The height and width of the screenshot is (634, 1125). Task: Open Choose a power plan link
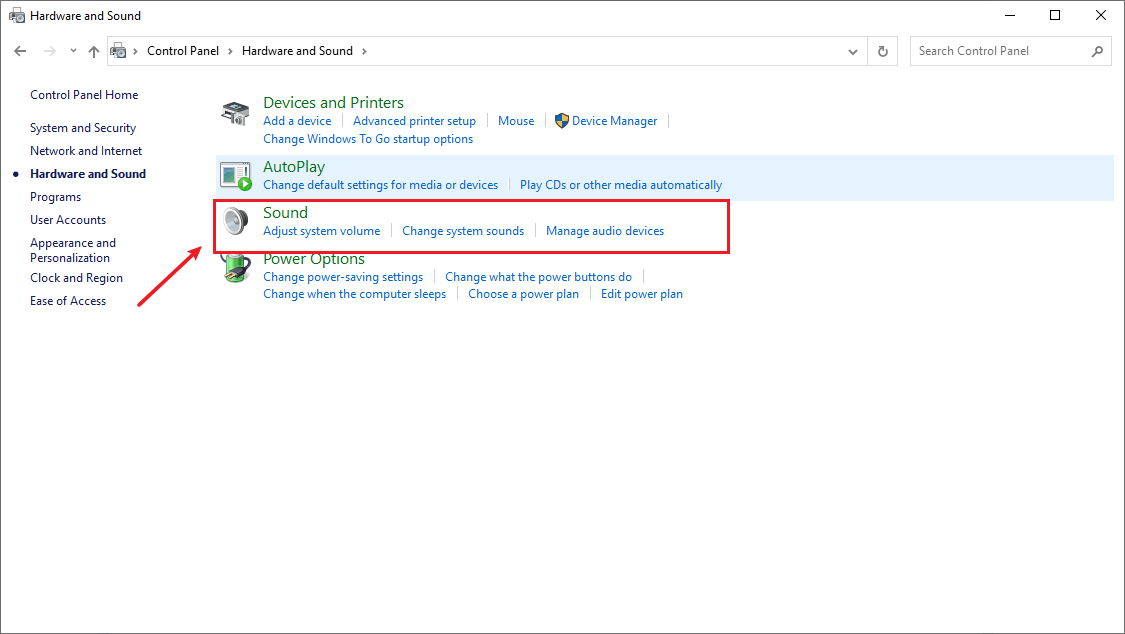pos(523,294)
